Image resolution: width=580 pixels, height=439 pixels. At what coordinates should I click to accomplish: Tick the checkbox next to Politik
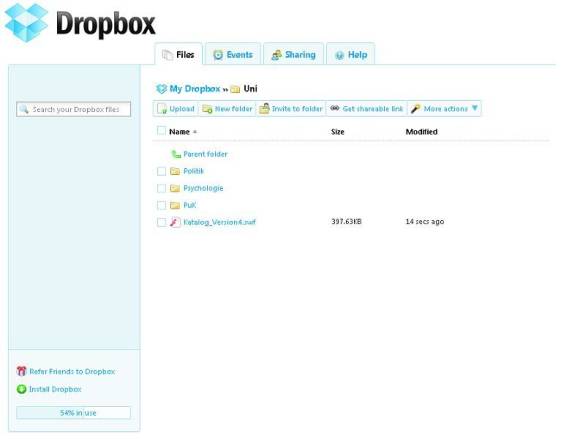161,171
